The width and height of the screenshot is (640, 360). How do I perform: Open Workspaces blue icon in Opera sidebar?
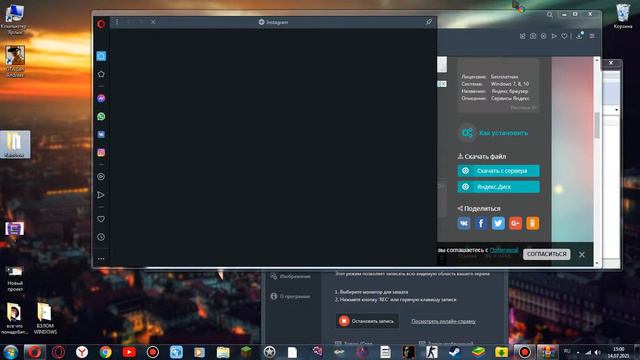(101, 56)
